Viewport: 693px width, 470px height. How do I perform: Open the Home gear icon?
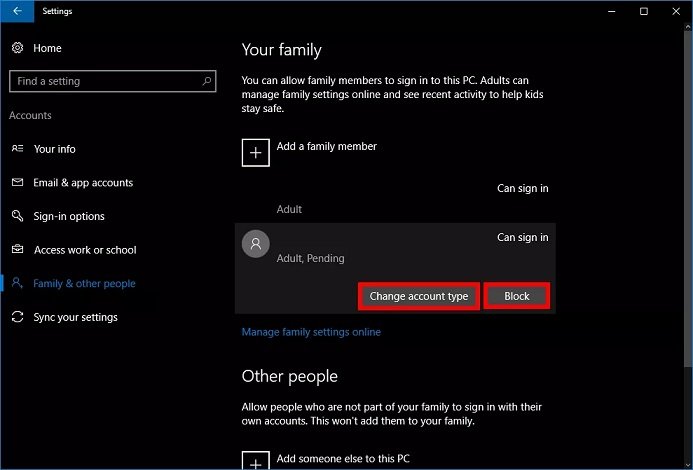click(x=17, y=48)
